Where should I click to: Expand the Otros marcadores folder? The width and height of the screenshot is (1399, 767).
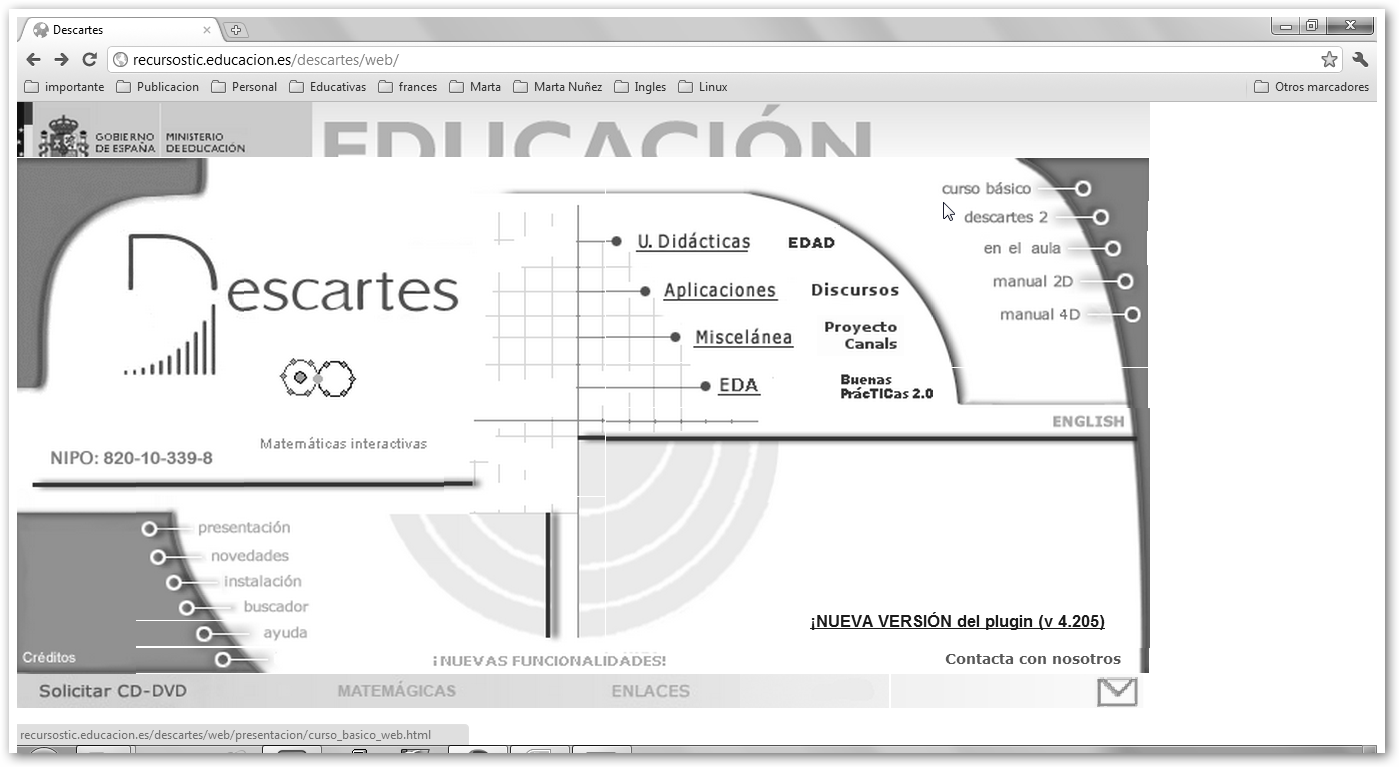tap(1311, 87)
